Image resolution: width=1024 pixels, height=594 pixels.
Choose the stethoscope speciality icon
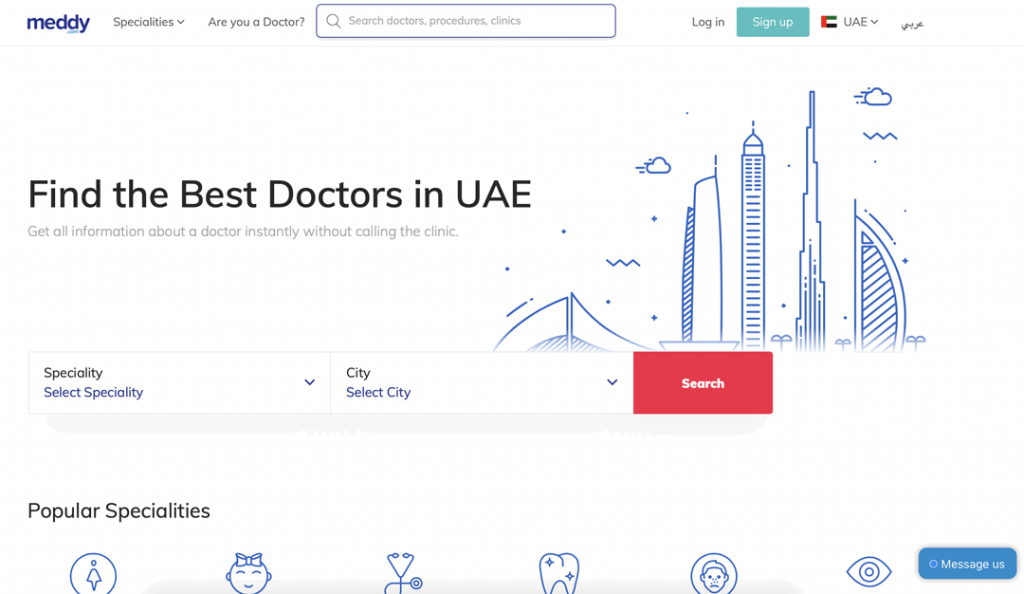[x=404, y=573]
